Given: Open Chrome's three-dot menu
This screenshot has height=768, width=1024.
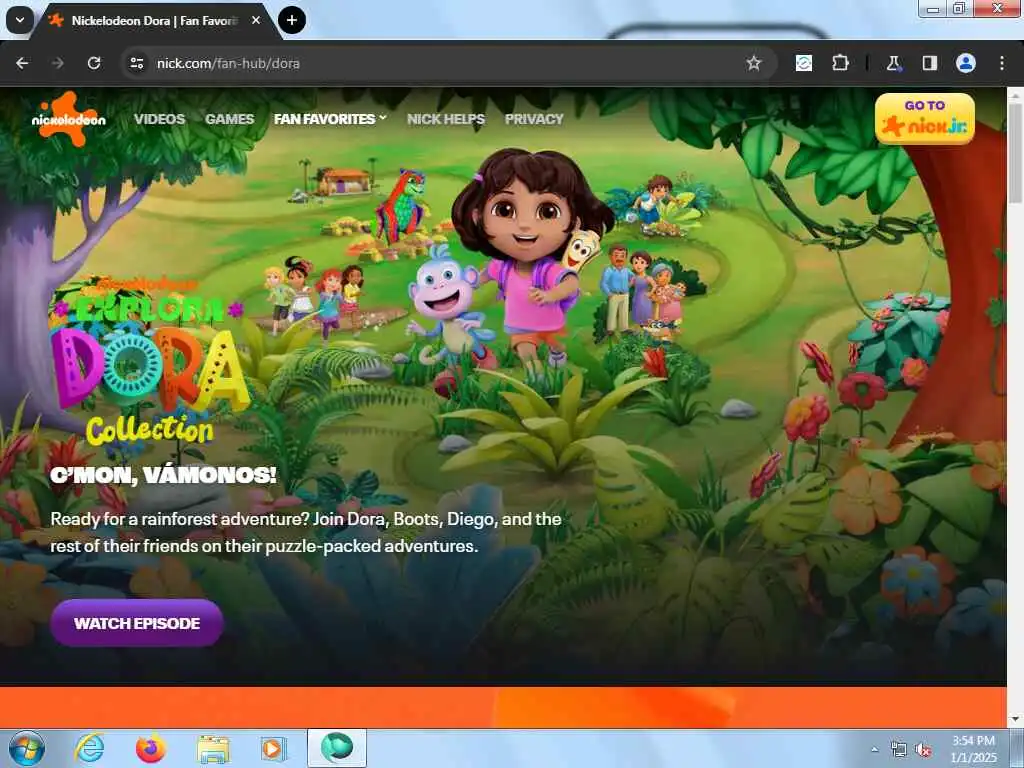Looking at the screenshot, I should (x=1002, y=63).
